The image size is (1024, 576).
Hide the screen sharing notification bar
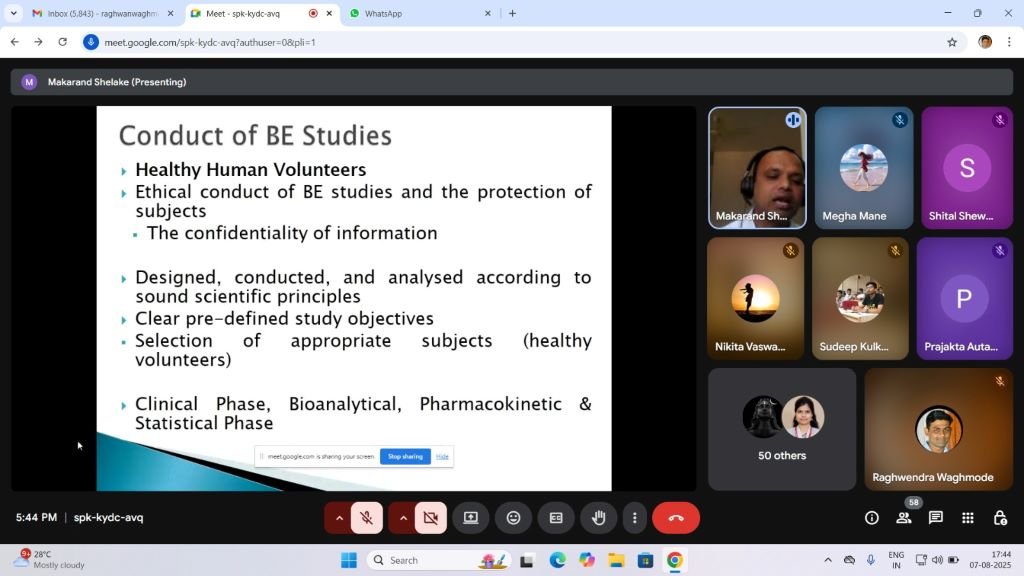tap(442, 456)
